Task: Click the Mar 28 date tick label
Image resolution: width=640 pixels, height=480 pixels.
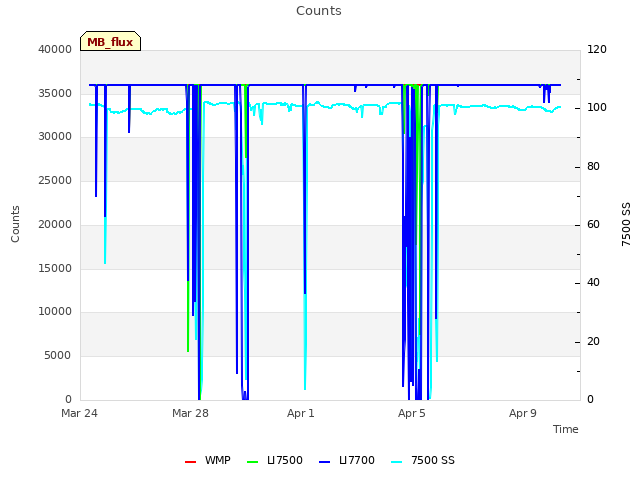Action: pos(190,413)
